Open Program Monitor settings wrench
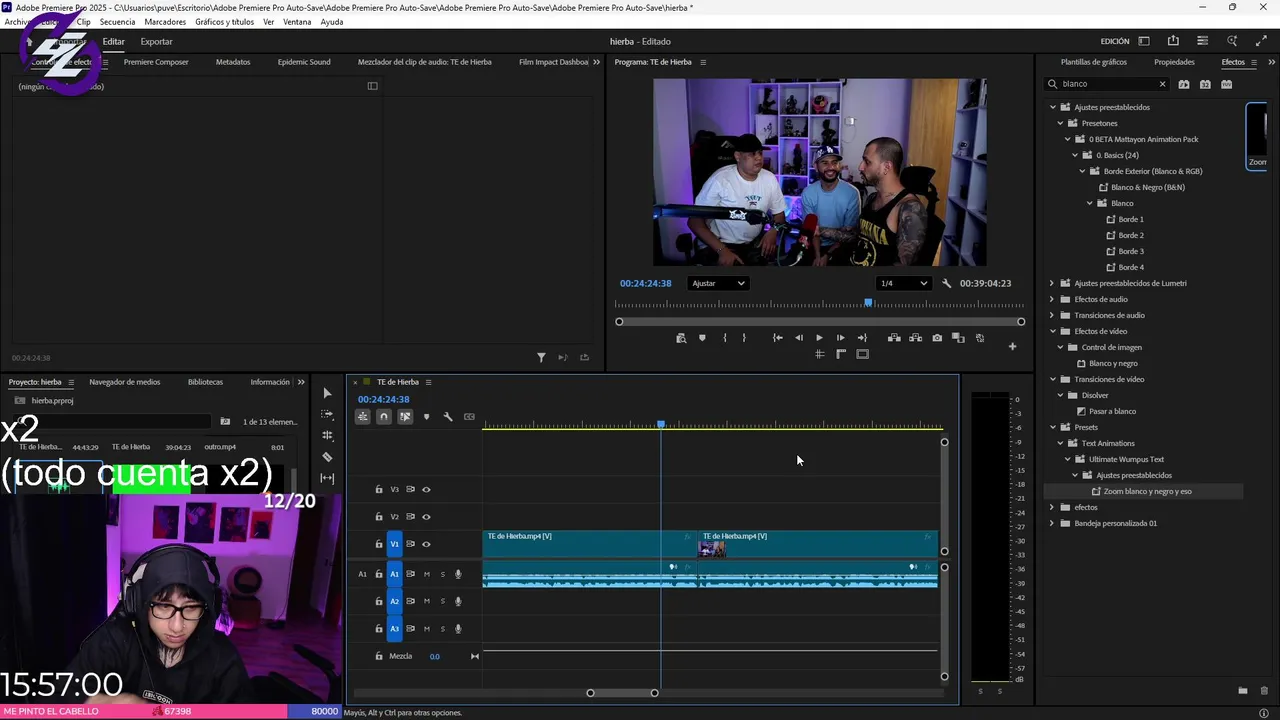The width and height of the screenshot is (1280, 720). pyautogui.click(x=946, y=283)
